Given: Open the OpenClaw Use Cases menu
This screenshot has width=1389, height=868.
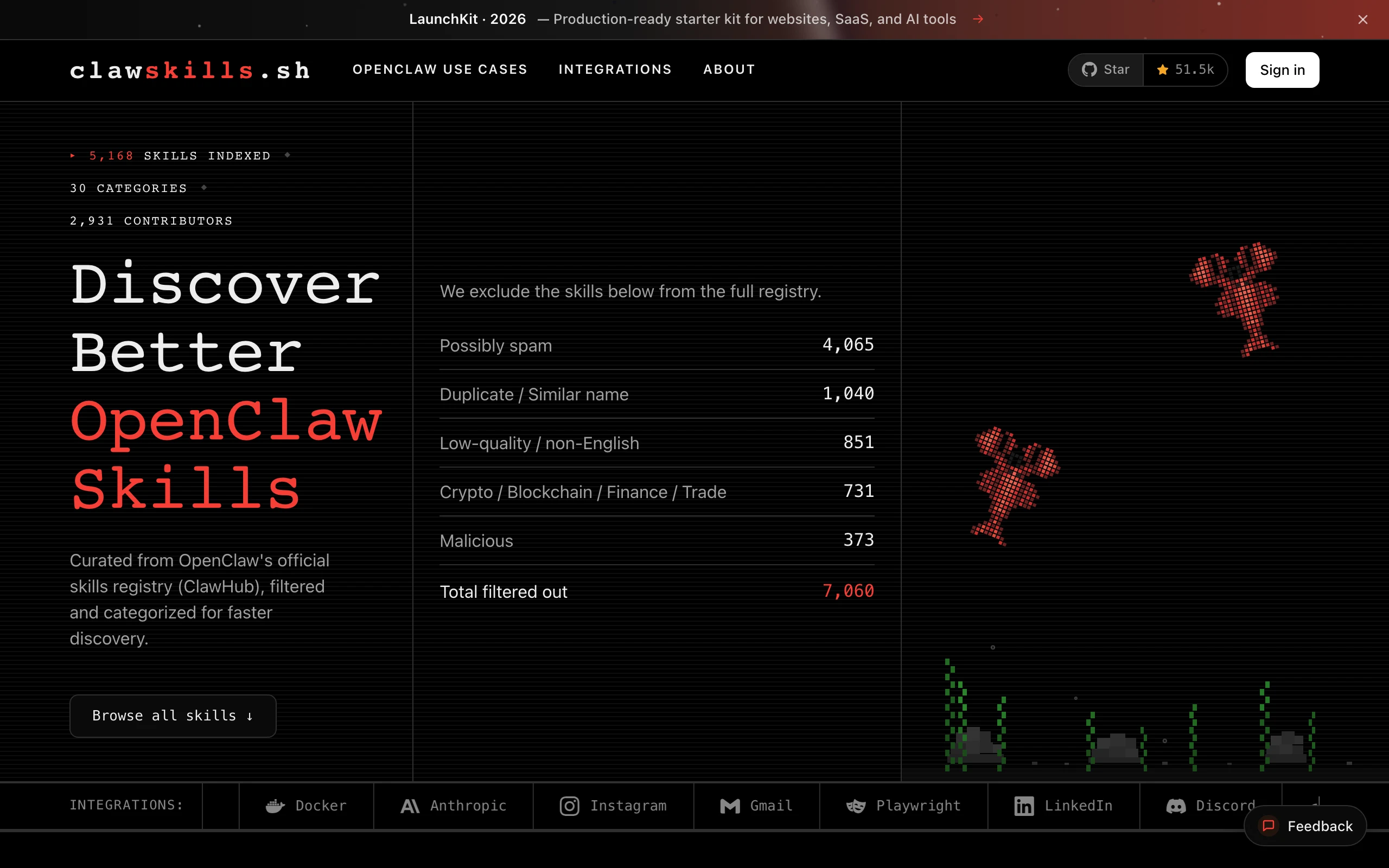Looking at the screenshot, I should (x=439, y=69).
